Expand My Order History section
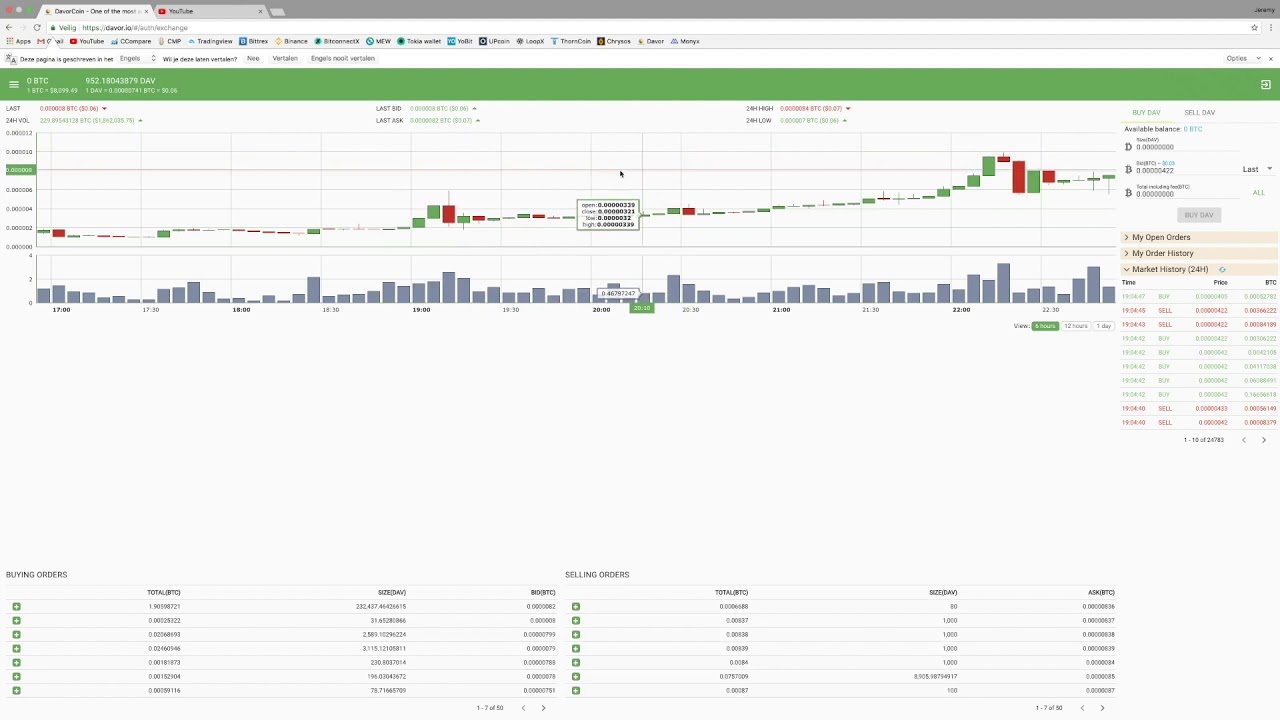This screenshot has height=720, width=1280. click(x=1199, y=253)
